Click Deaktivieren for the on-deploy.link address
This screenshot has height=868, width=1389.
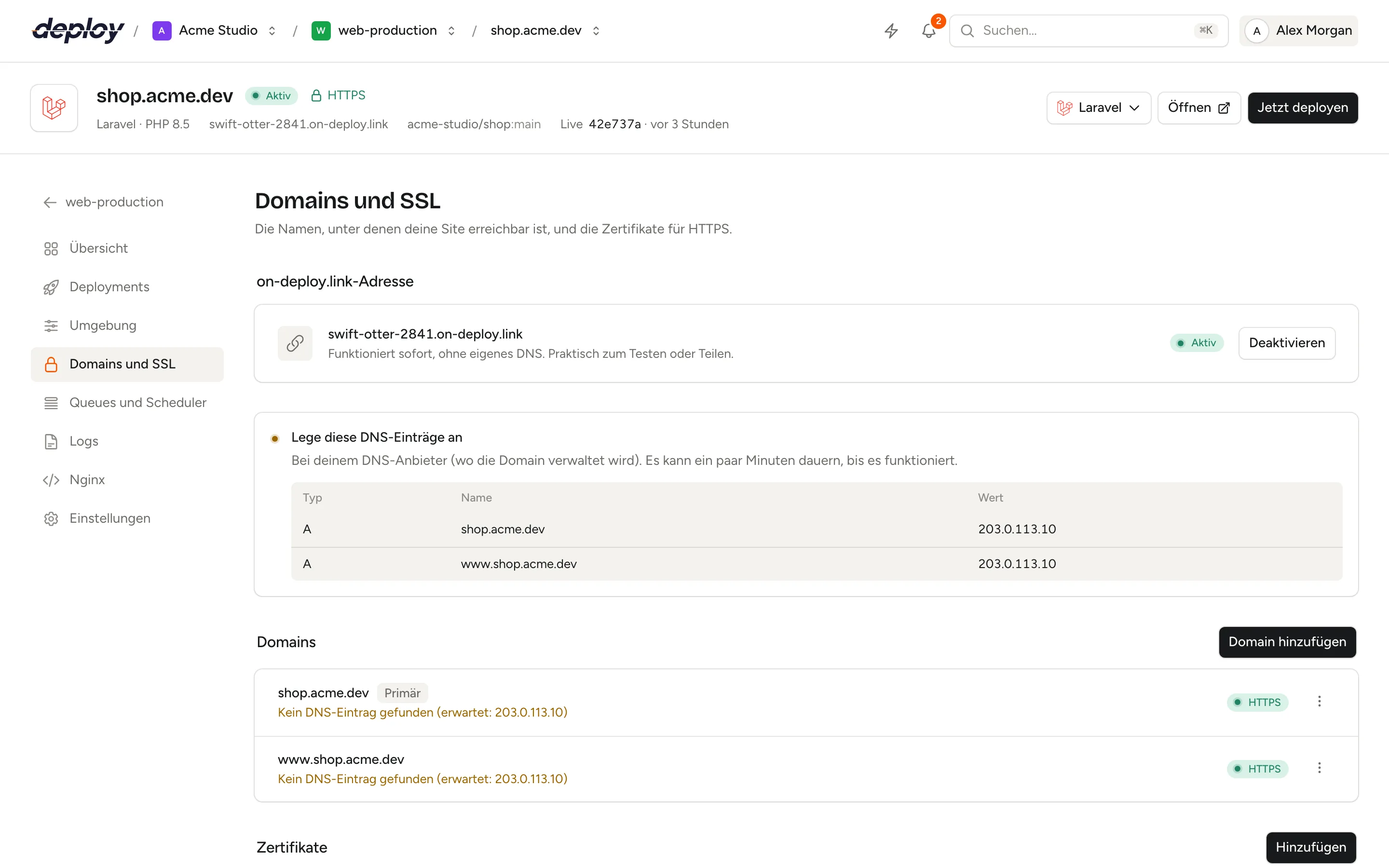(1287, 343)
